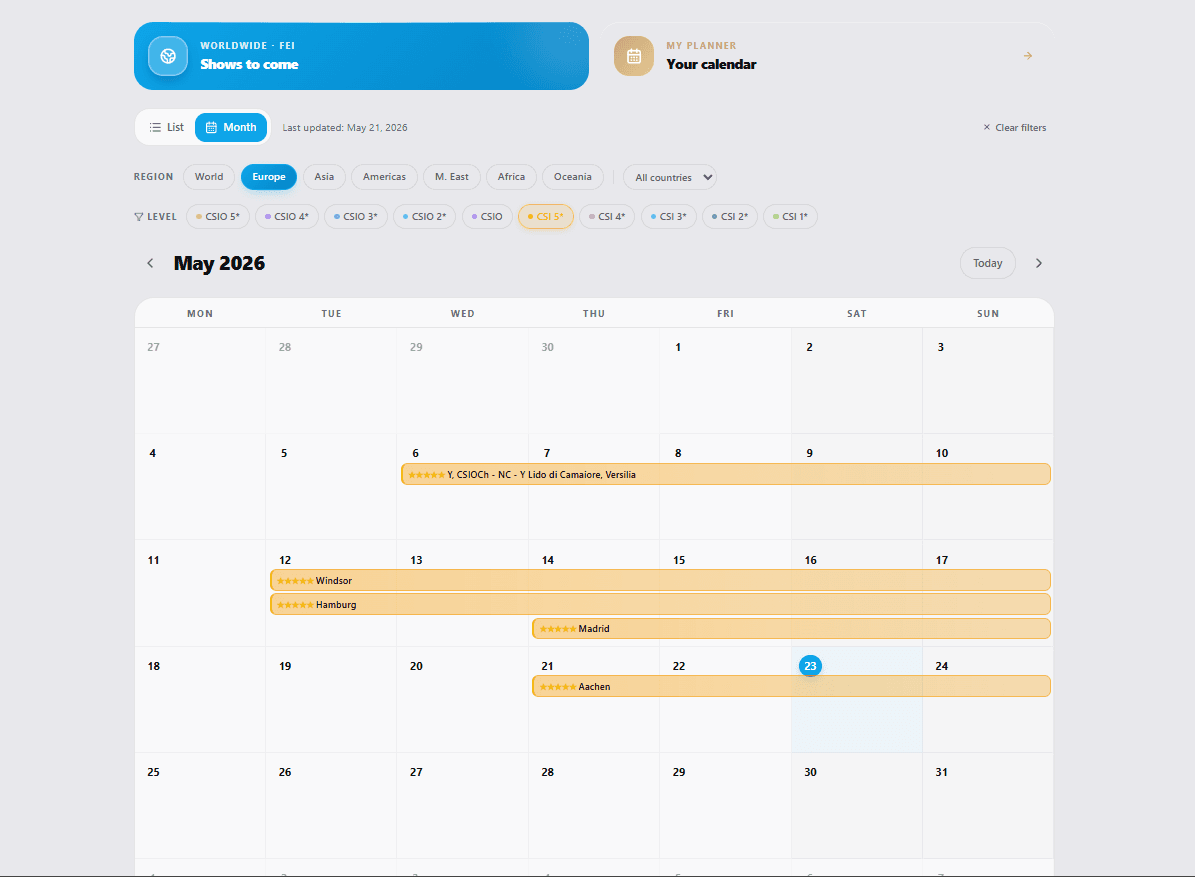
Task: Click the arrow icon beside Your calendar
Action: tap(1027, 56)
